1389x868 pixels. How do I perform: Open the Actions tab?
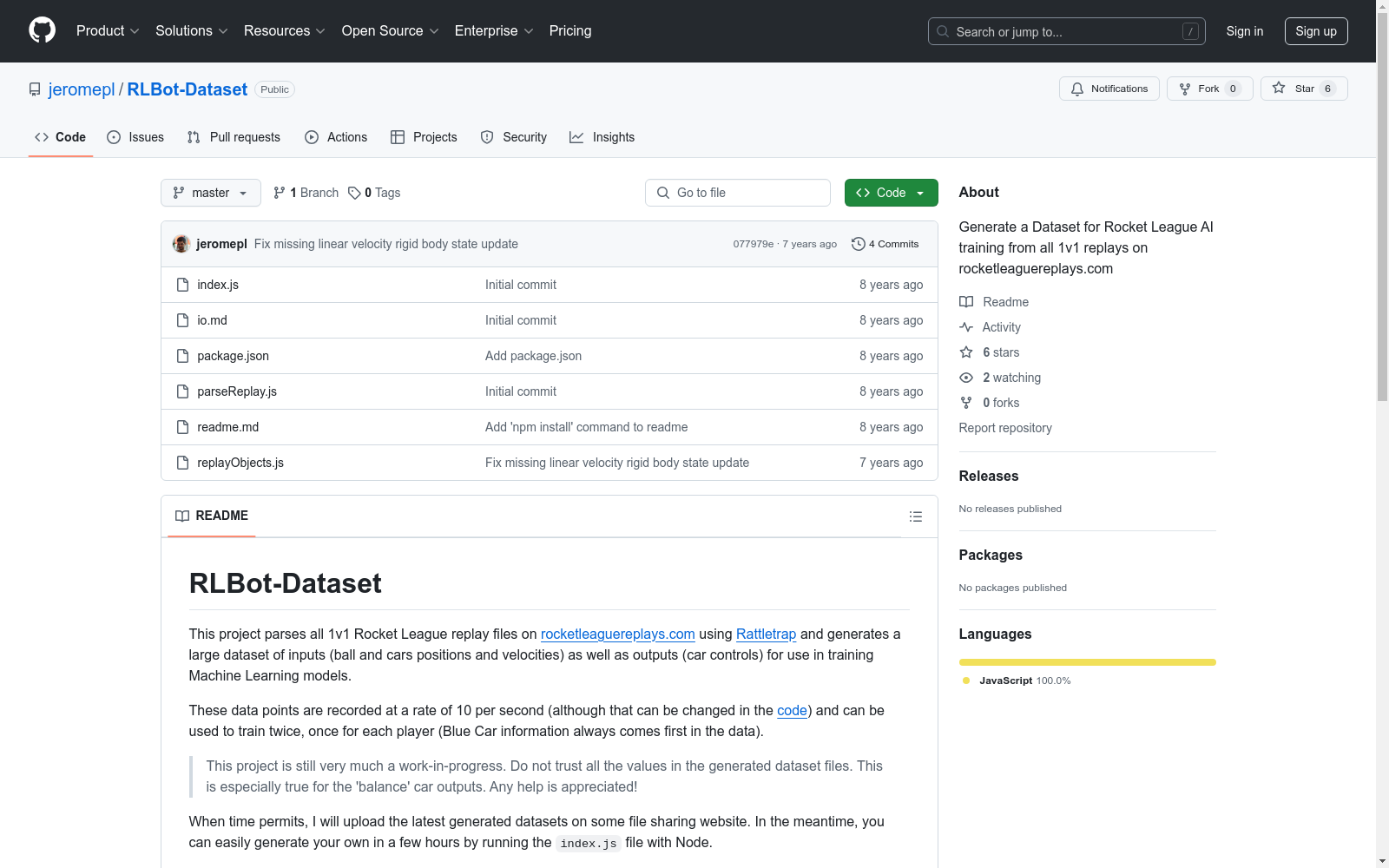pos(336,137)
